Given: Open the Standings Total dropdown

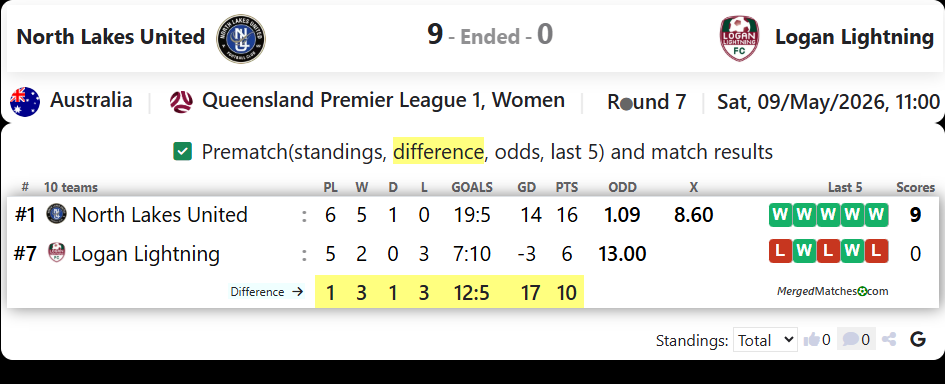Looking at the screenshot, I should (x=765, y=340).
